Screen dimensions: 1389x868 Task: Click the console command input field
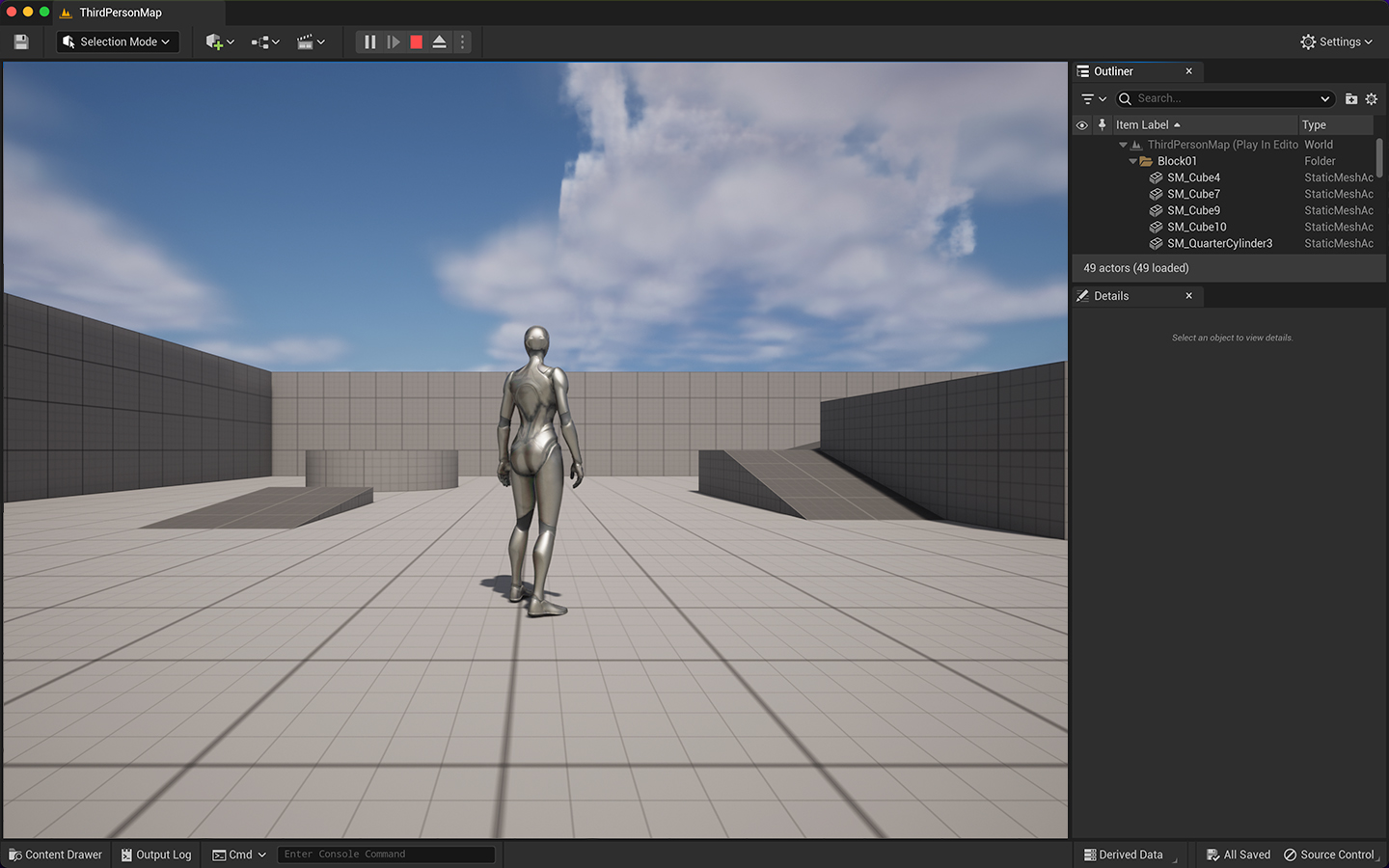coord(386,854)
